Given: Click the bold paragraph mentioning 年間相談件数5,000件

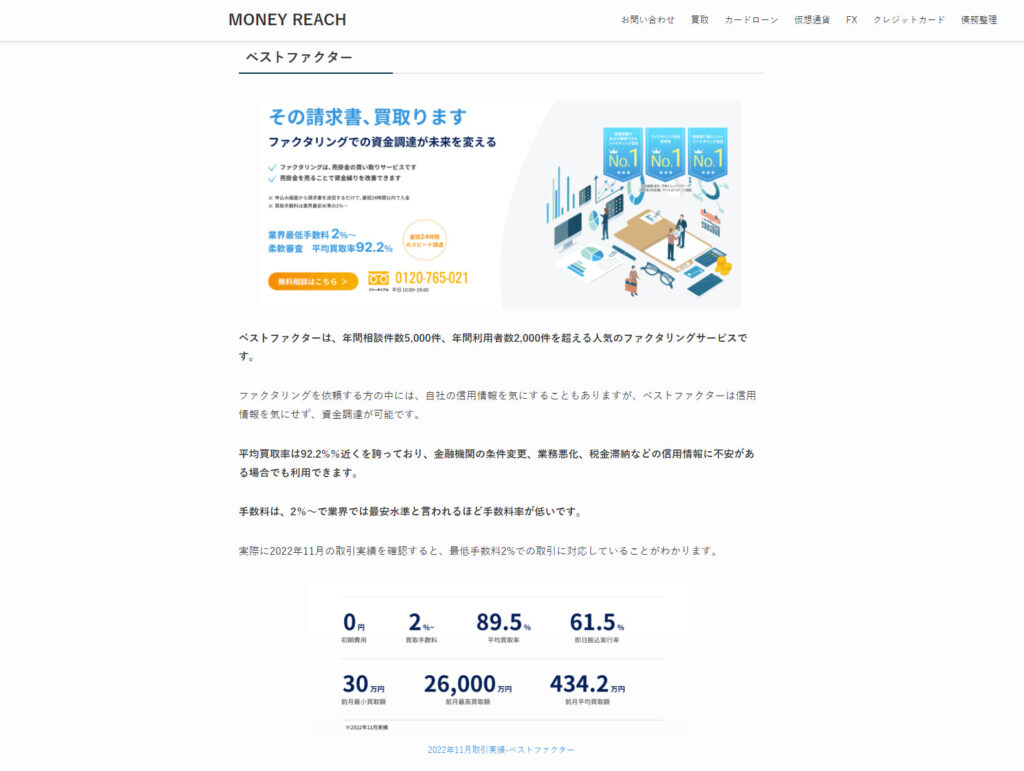Looking at the screenshot, I should (493, 347).
